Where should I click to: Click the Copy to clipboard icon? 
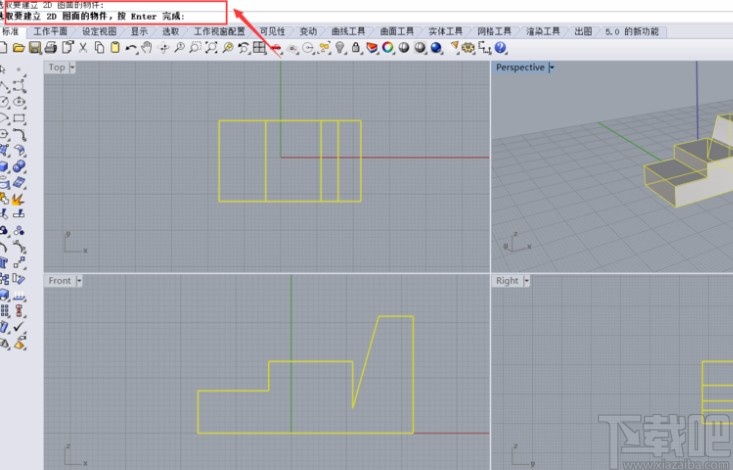[99, 48]
